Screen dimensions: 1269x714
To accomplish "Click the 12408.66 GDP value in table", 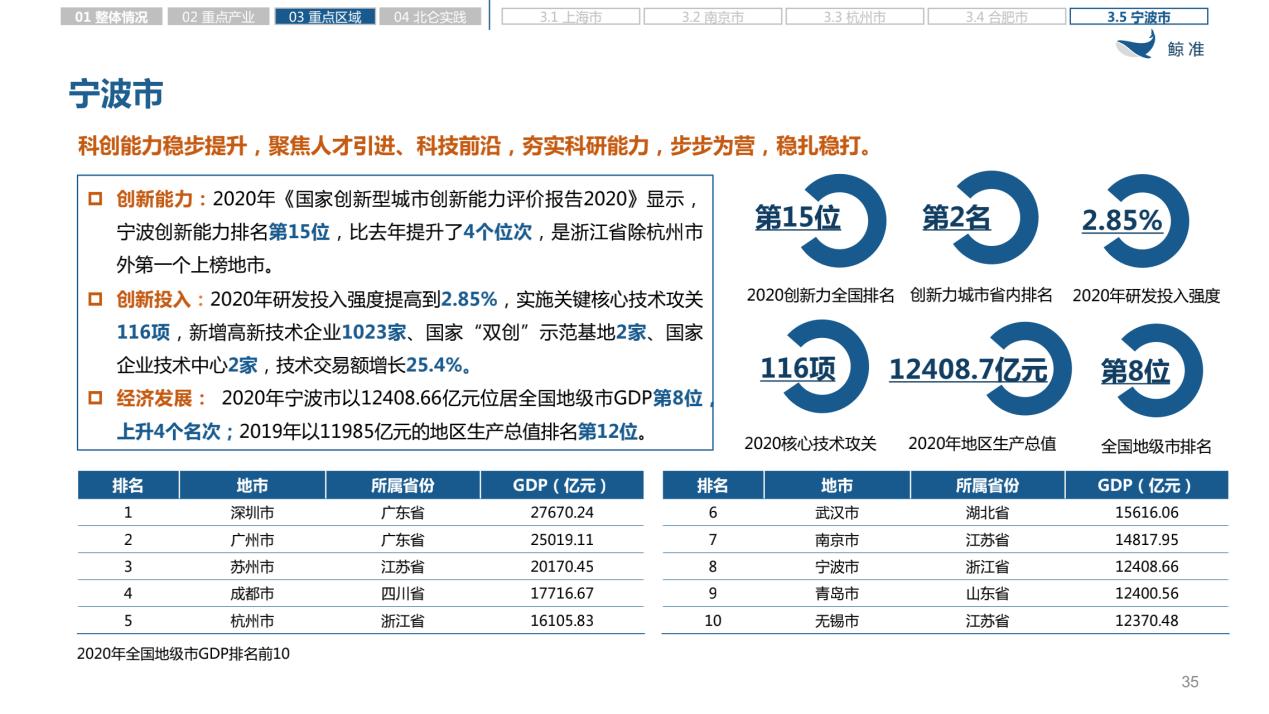I will pos(1147,567).
